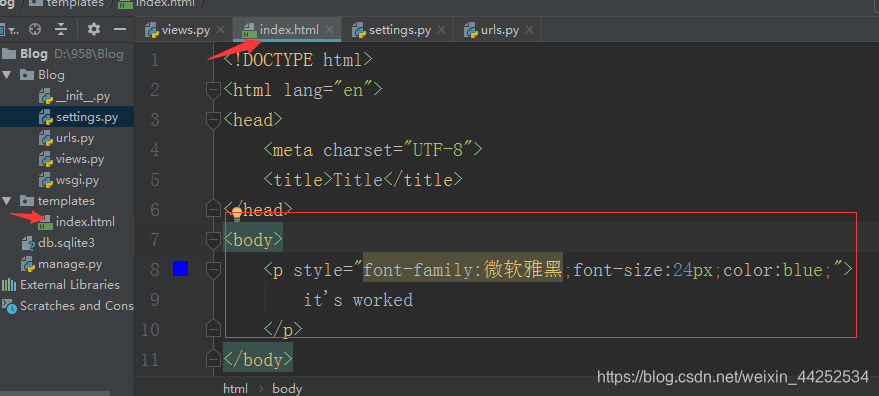Click the body breadcrumb at editor bottom
The width and height of the screenshot is (879, 396).
(287, 388)
